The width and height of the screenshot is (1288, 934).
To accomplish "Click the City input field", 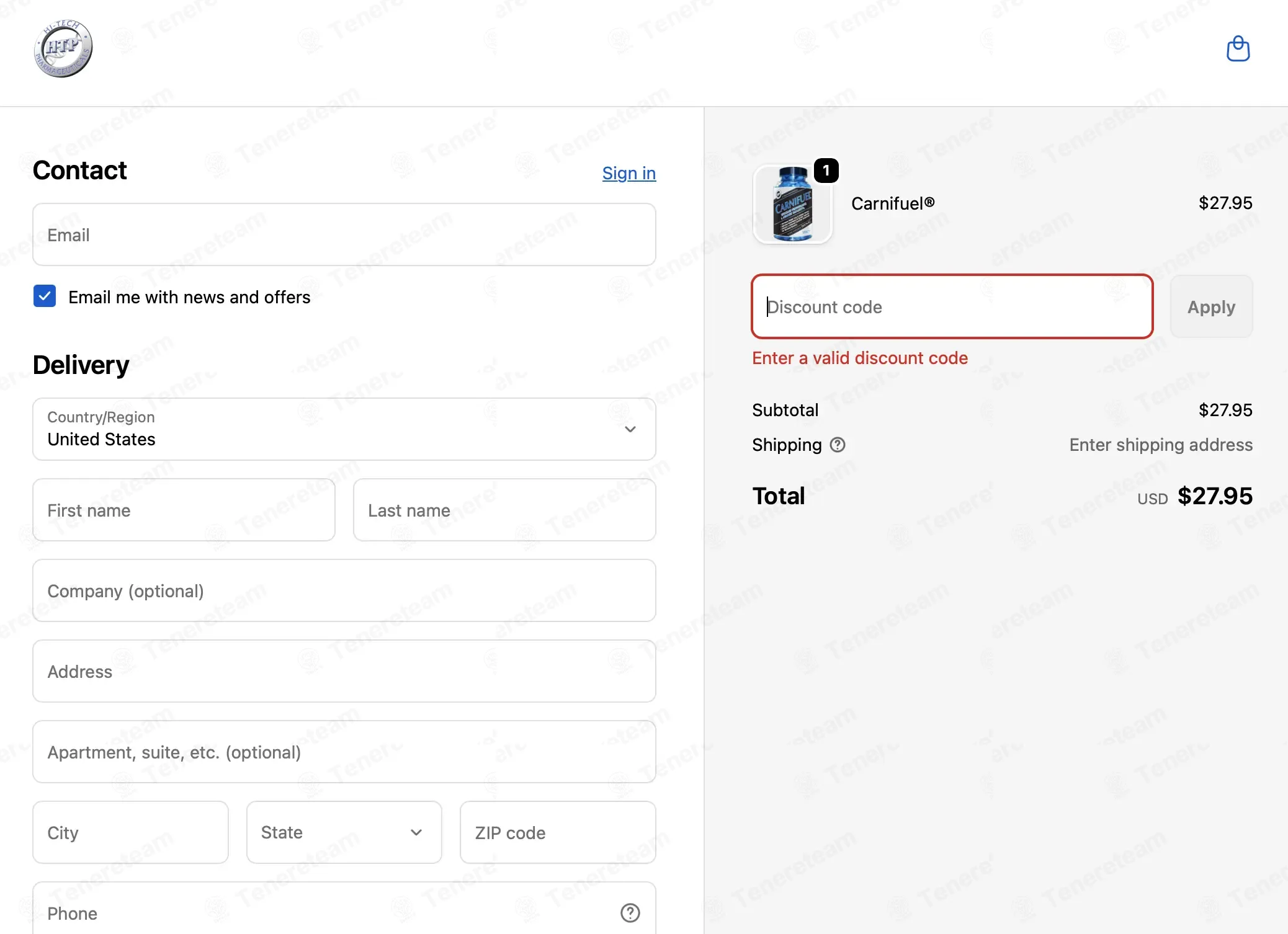I will pos(131,832).
